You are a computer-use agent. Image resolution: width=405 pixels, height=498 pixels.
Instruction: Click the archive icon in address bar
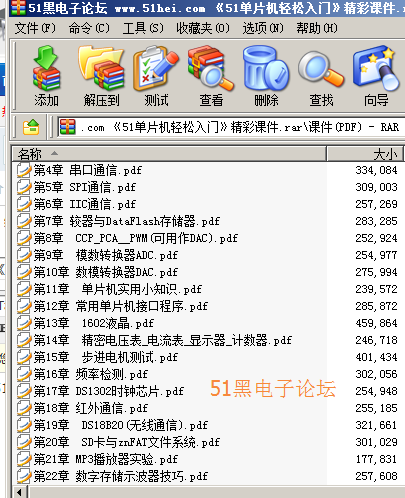coord(68,127)
